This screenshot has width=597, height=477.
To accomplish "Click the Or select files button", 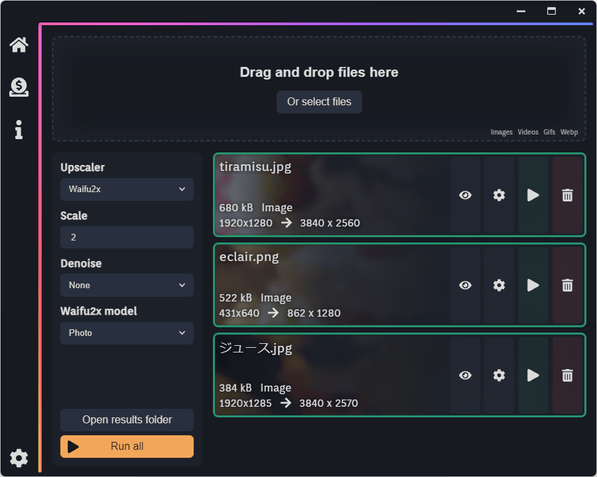I will [319, 102].
